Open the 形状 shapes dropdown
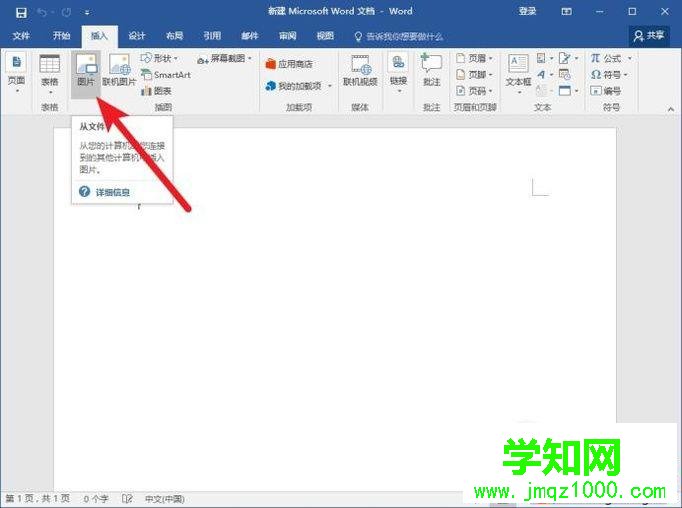 click(x=159, y=58)
